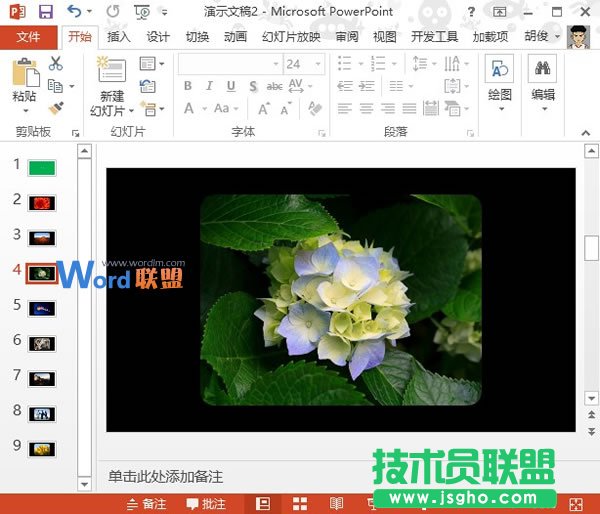
Task: Switch to the 切换 Transitions tab
Action: [197, 37]
